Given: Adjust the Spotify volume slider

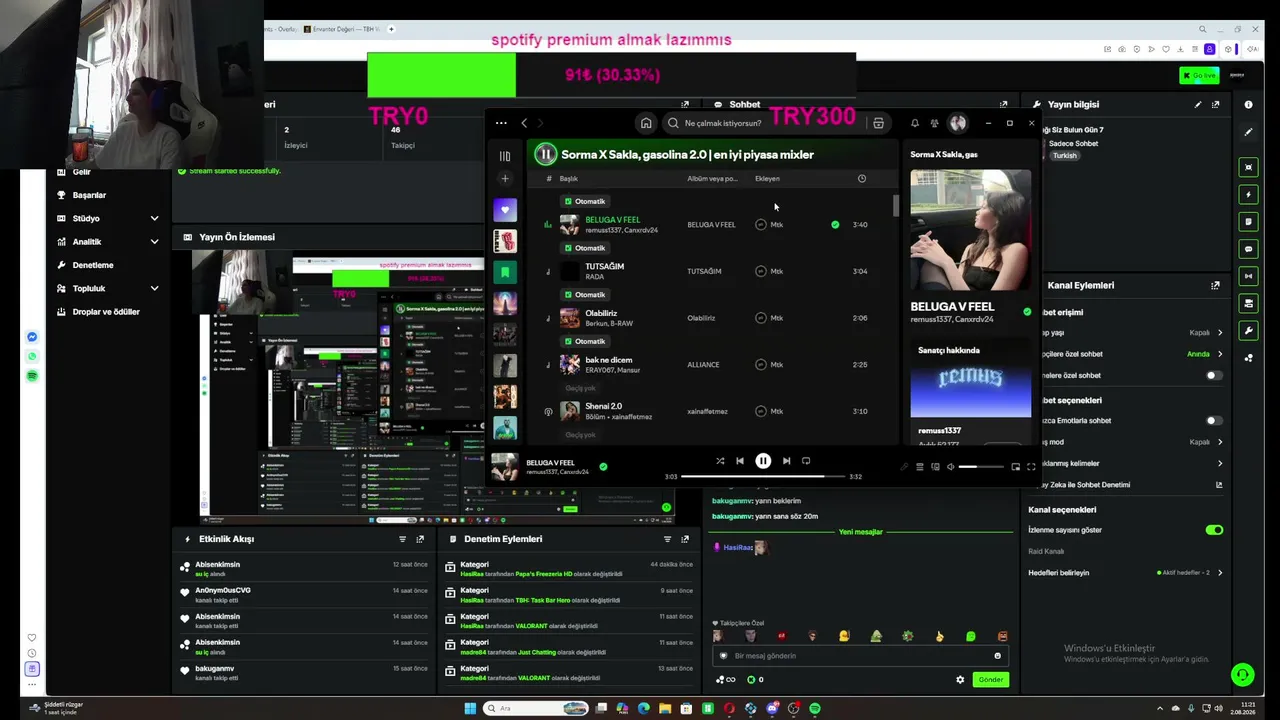Looking at the screenshot, I should (981, 467).
